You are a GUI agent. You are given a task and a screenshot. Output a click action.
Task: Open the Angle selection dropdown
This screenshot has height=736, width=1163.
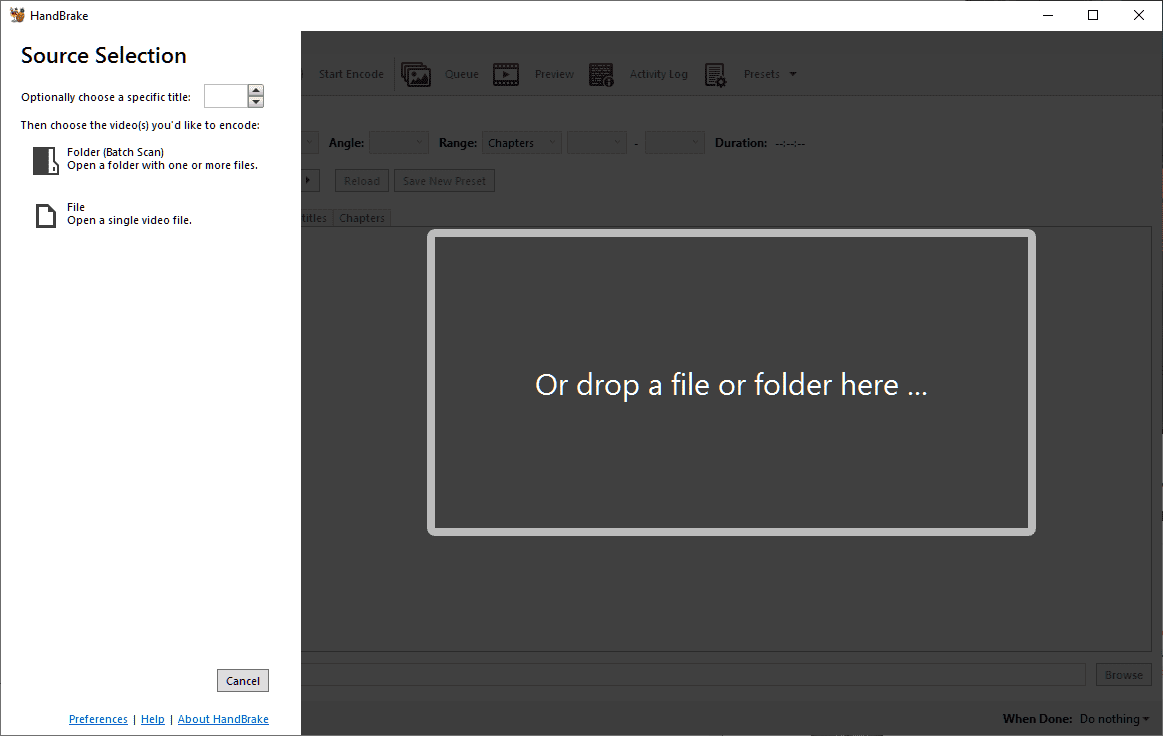[398, 142]
